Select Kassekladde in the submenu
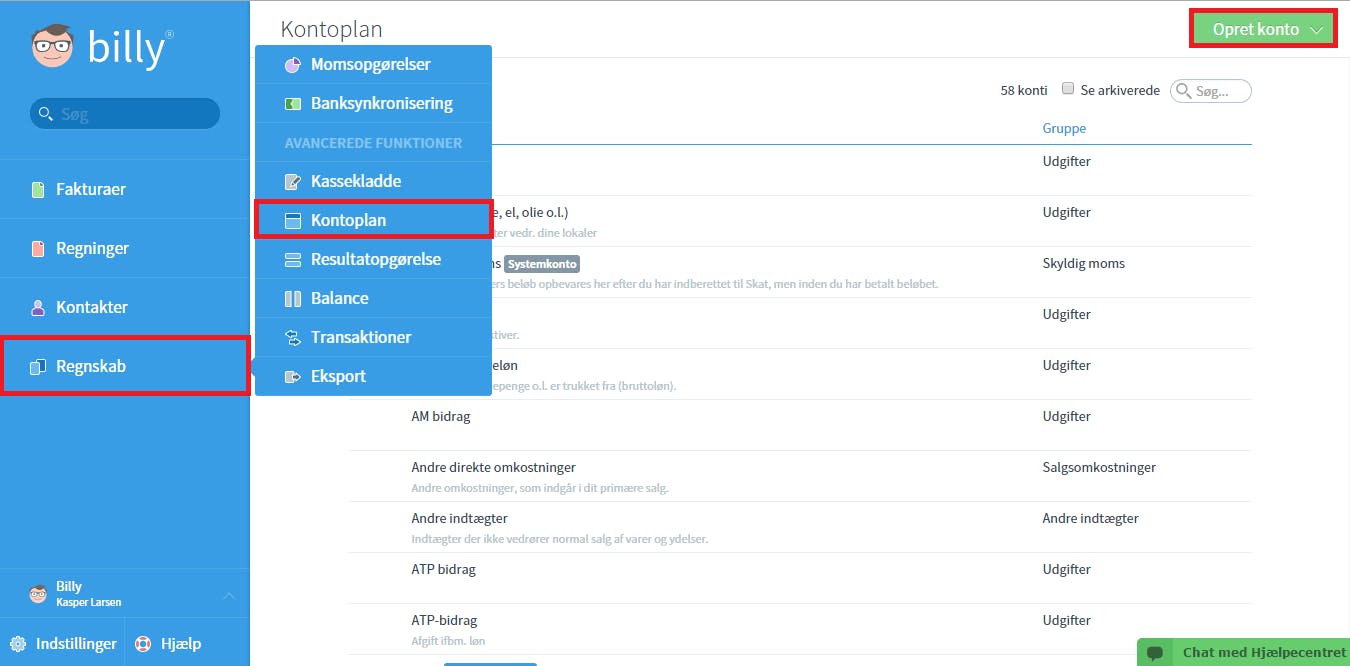The image size is (1350, 666). 373,182
